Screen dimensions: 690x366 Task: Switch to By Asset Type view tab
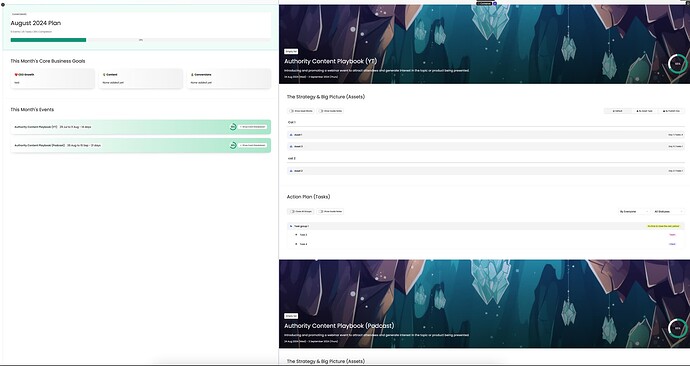pyautogui.click(x=645, y=111)
